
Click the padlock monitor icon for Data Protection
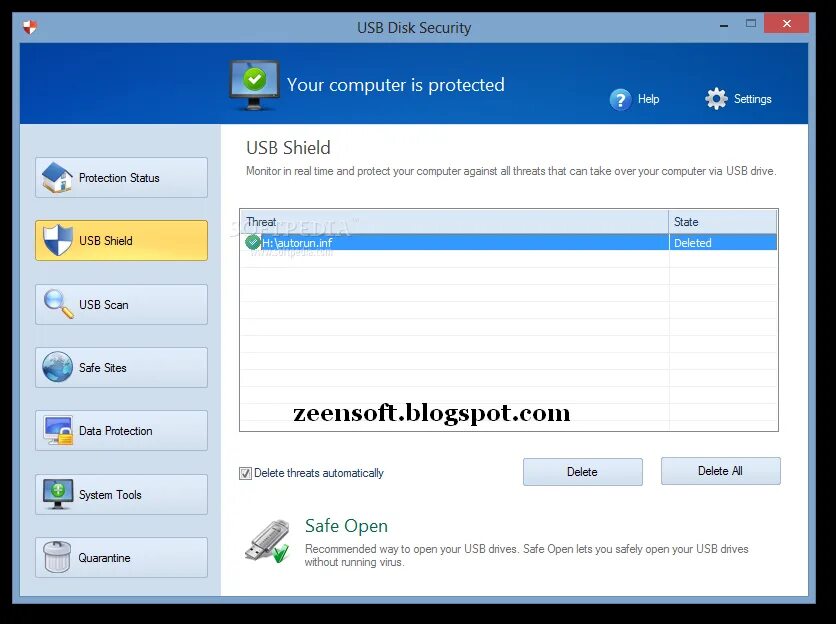coord(58,430)
